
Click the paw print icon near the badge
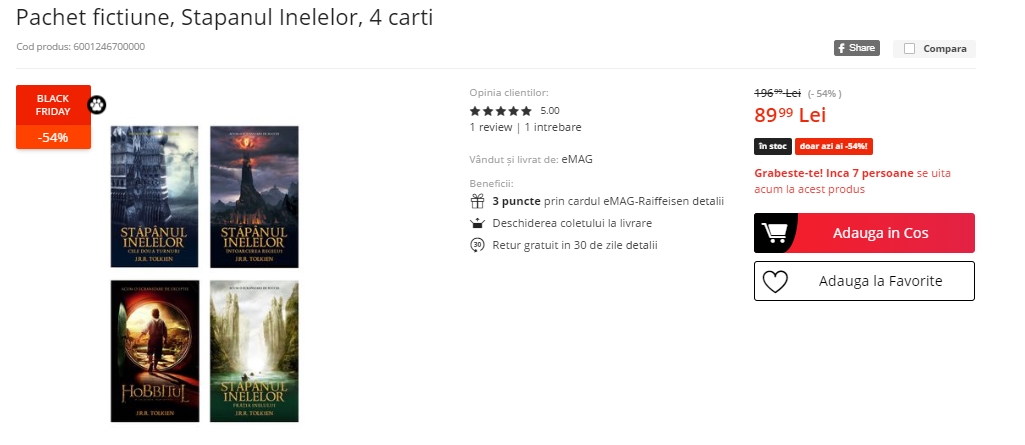[97, 105]
